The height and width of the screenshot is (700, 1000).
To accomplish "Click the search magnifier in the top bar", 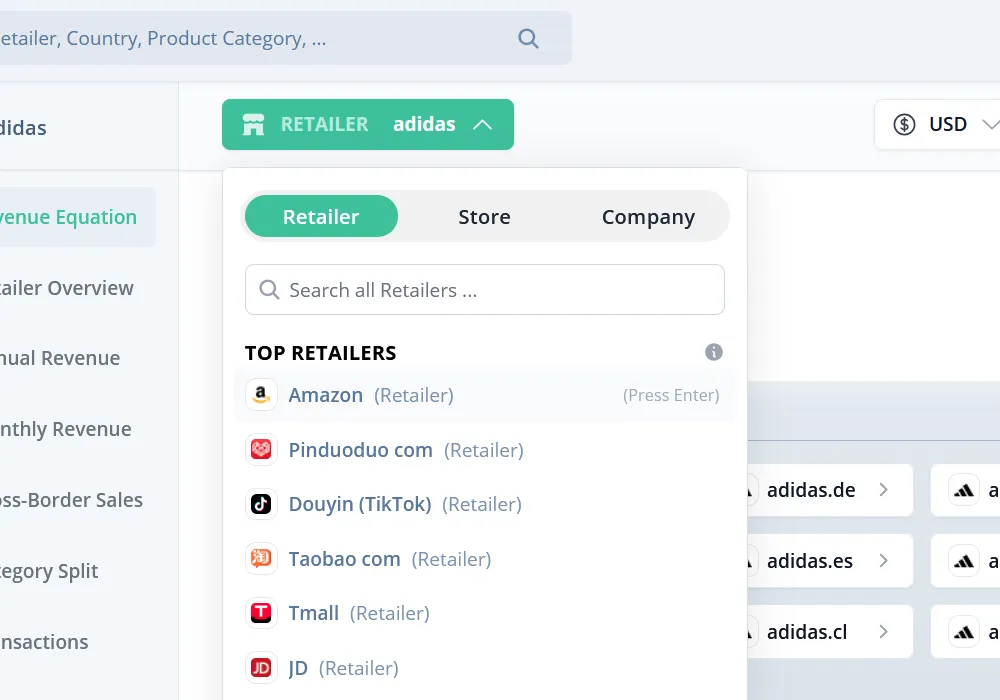I will pyautogui.click(x=528, y=38).
